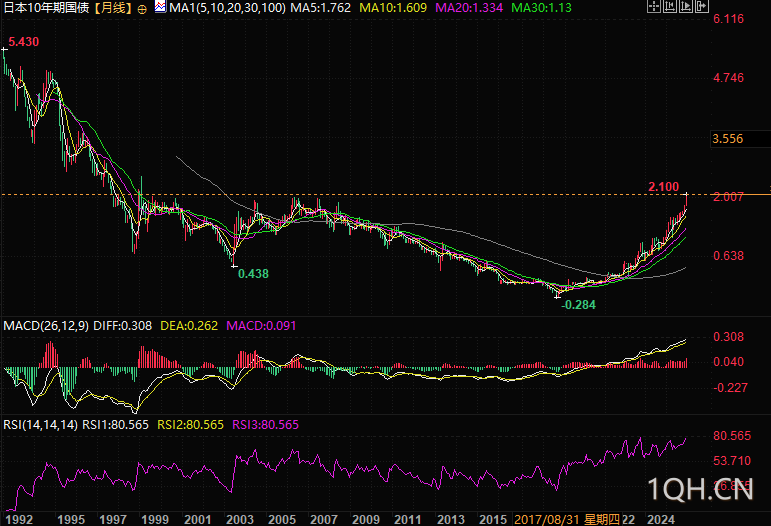Click the purple MA20:1.334 legend
Image resolution: width=771 pixels, height=526 pixels.
pos(468,8)
